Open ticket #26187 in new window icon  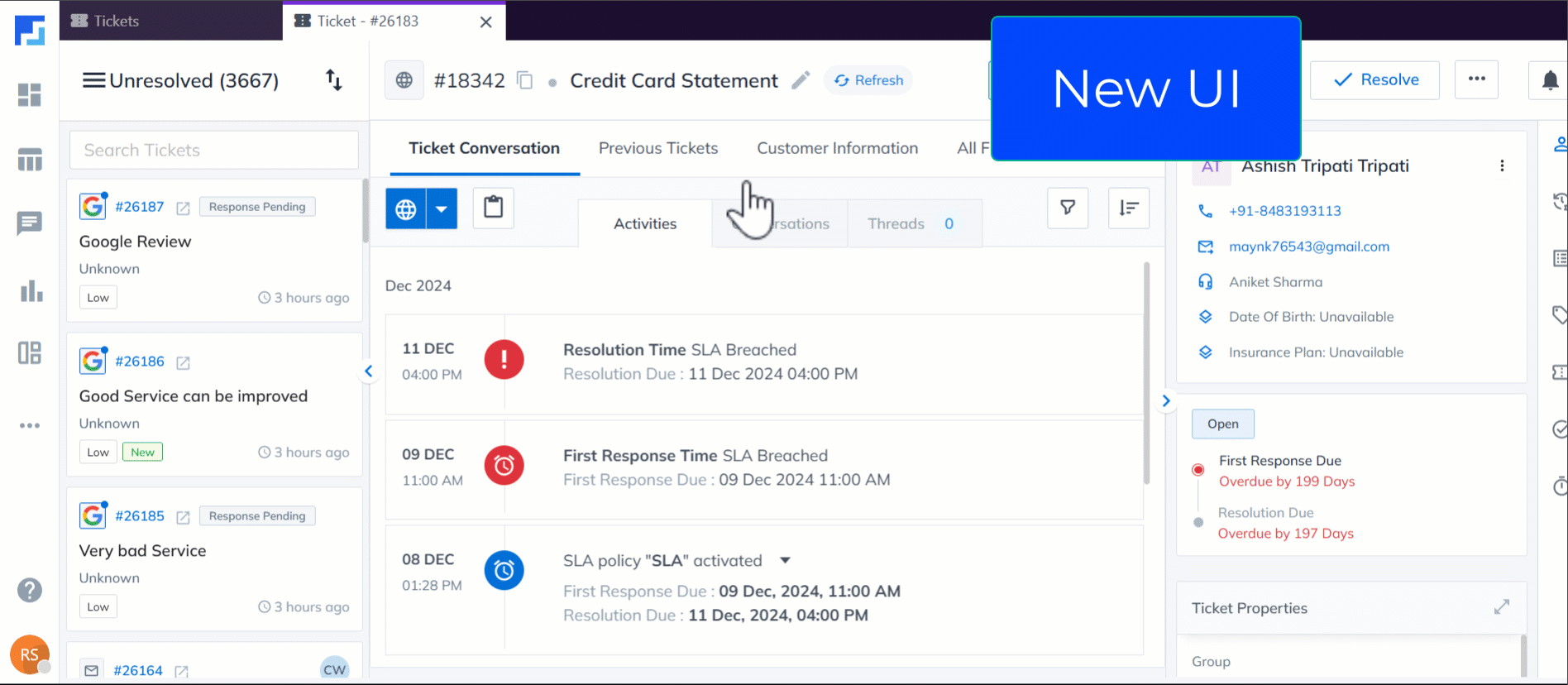[x=183, y=208]
